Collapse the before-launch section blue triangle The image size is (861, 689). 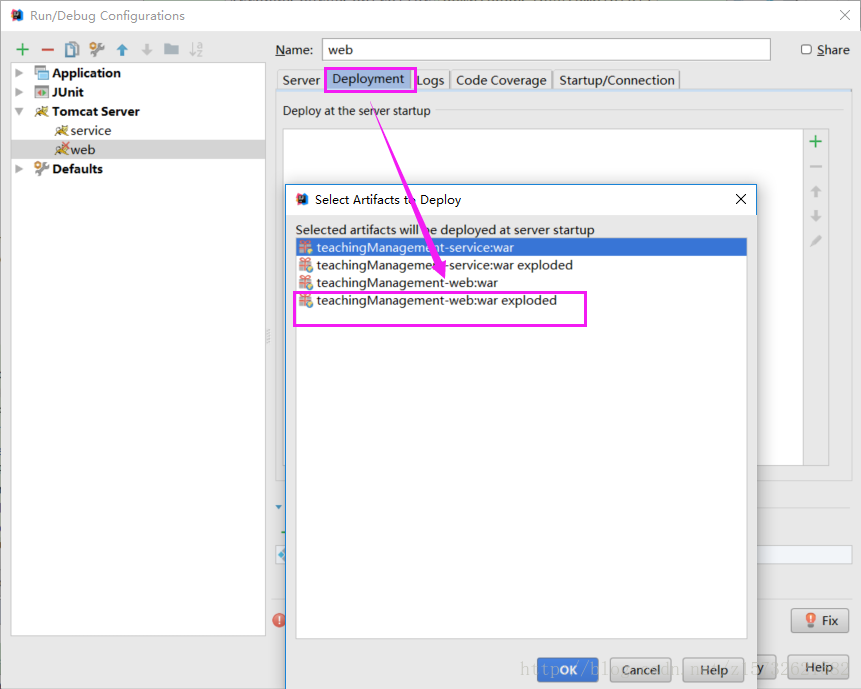[279, 507]
